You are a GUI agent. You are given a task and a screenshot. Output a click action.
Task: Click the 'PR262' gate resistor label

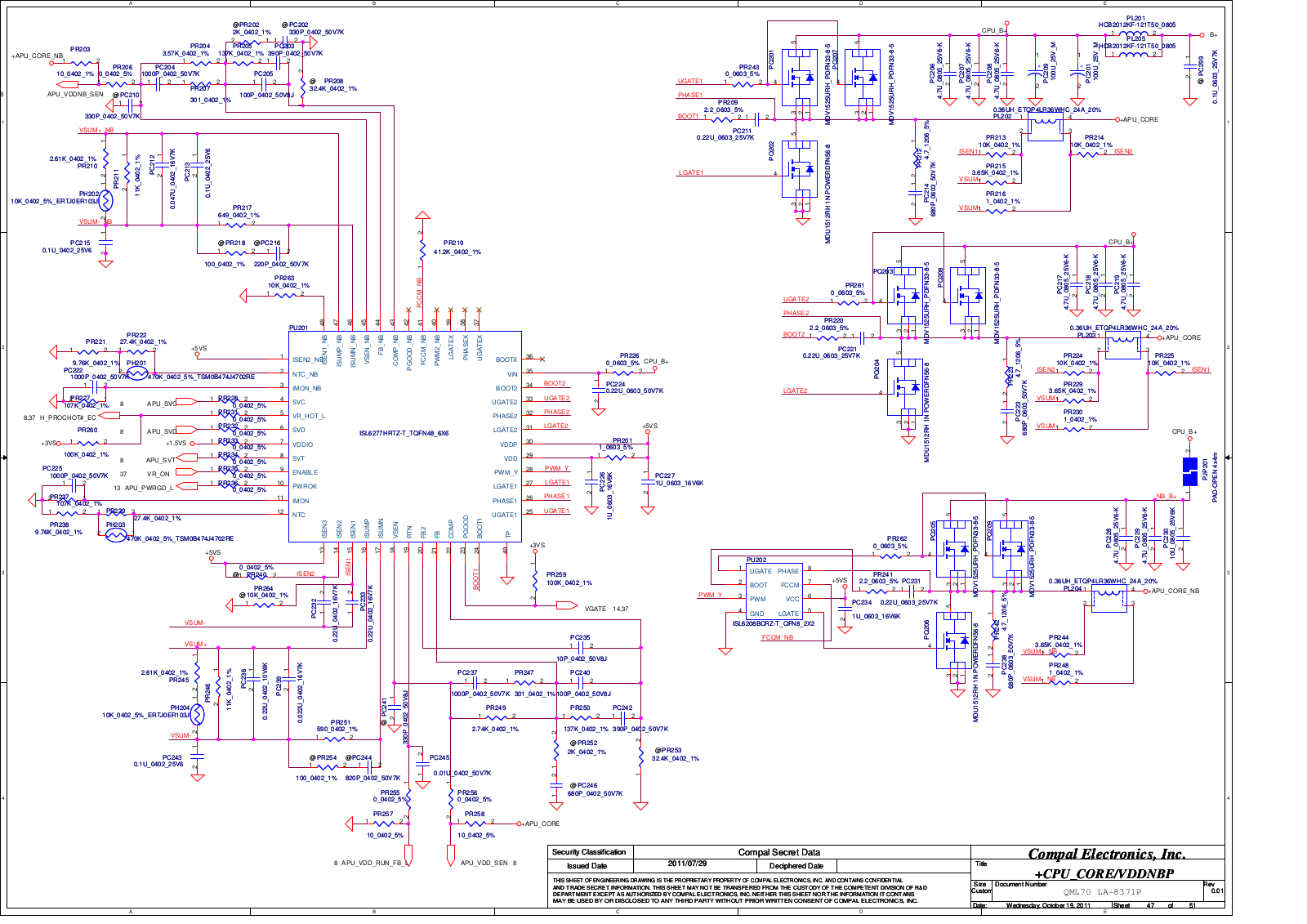(897, 538)
